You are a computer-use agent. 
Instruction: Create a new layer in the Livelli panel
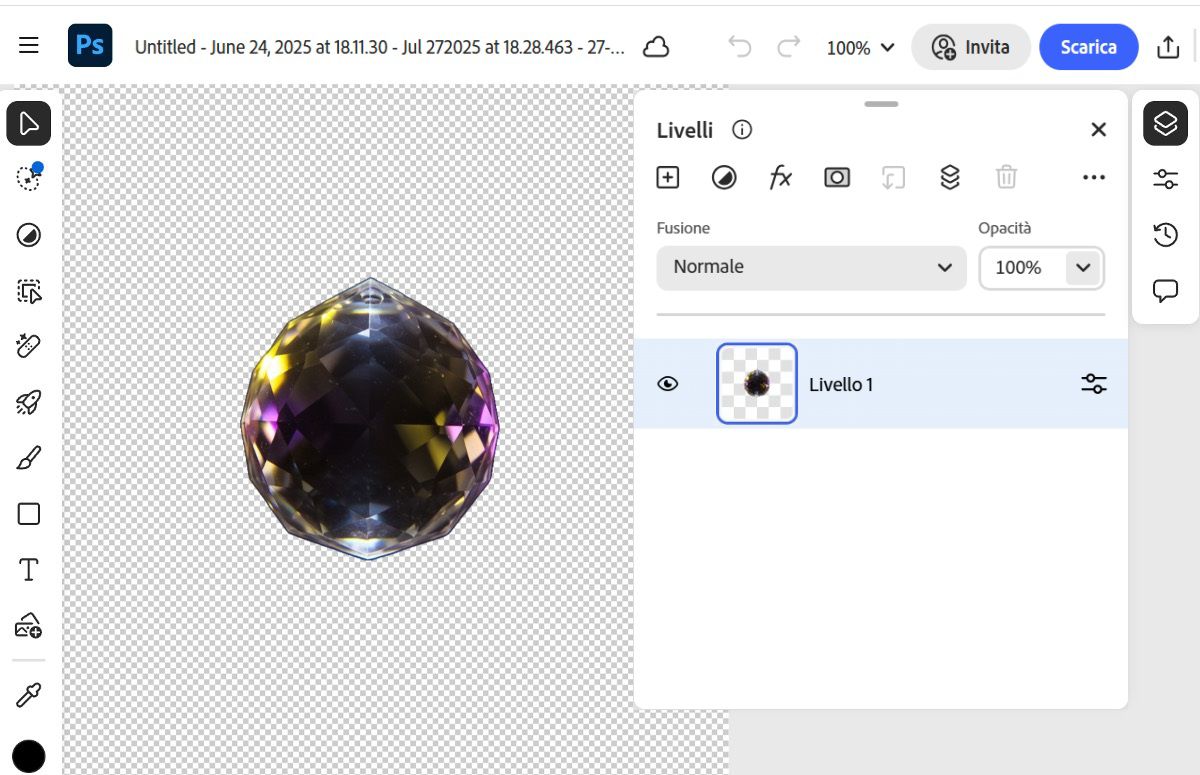tap(667, 177)
